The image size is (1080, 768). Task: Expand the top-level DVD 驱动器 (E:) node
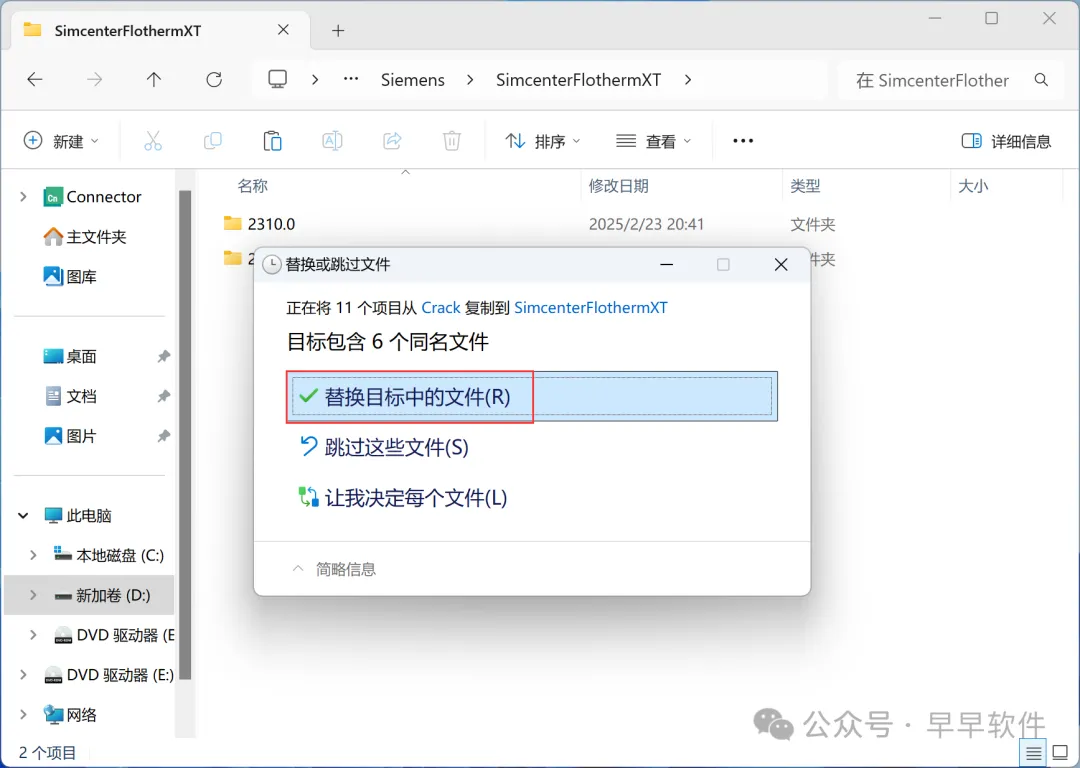(x=23, y=675)
